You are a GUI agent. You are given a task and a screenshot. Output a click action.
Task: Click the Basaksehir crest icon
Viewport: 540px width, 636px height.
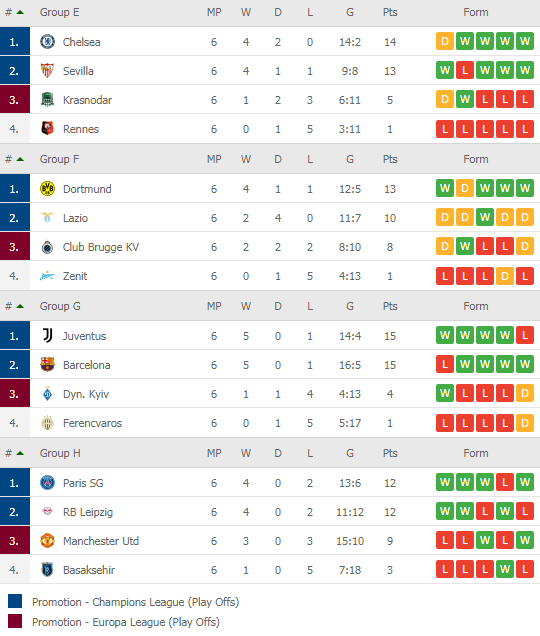click(x=47, y=569)
